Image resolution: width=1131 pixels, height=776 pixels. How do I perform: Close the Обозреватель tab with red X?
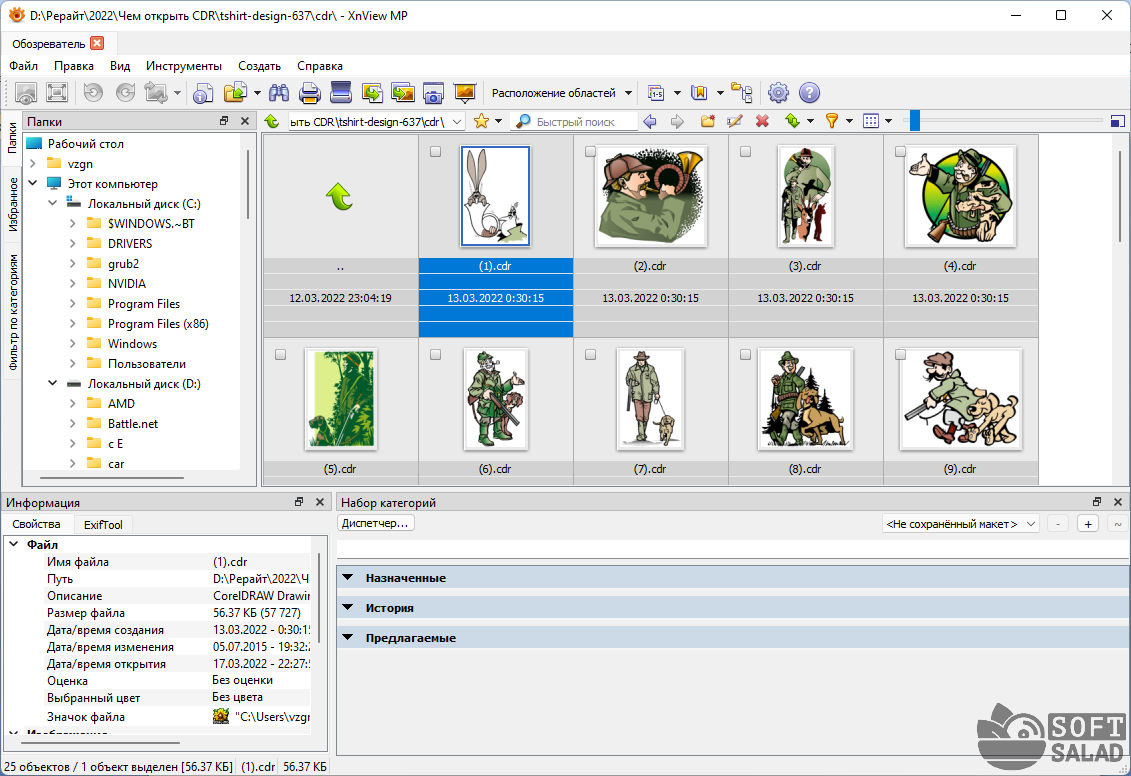coord(97,43)
